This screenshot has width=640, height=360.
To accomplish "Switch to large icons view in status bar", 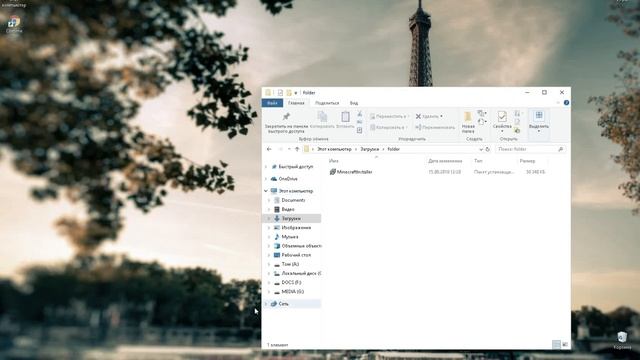I will tap(565, 345).
